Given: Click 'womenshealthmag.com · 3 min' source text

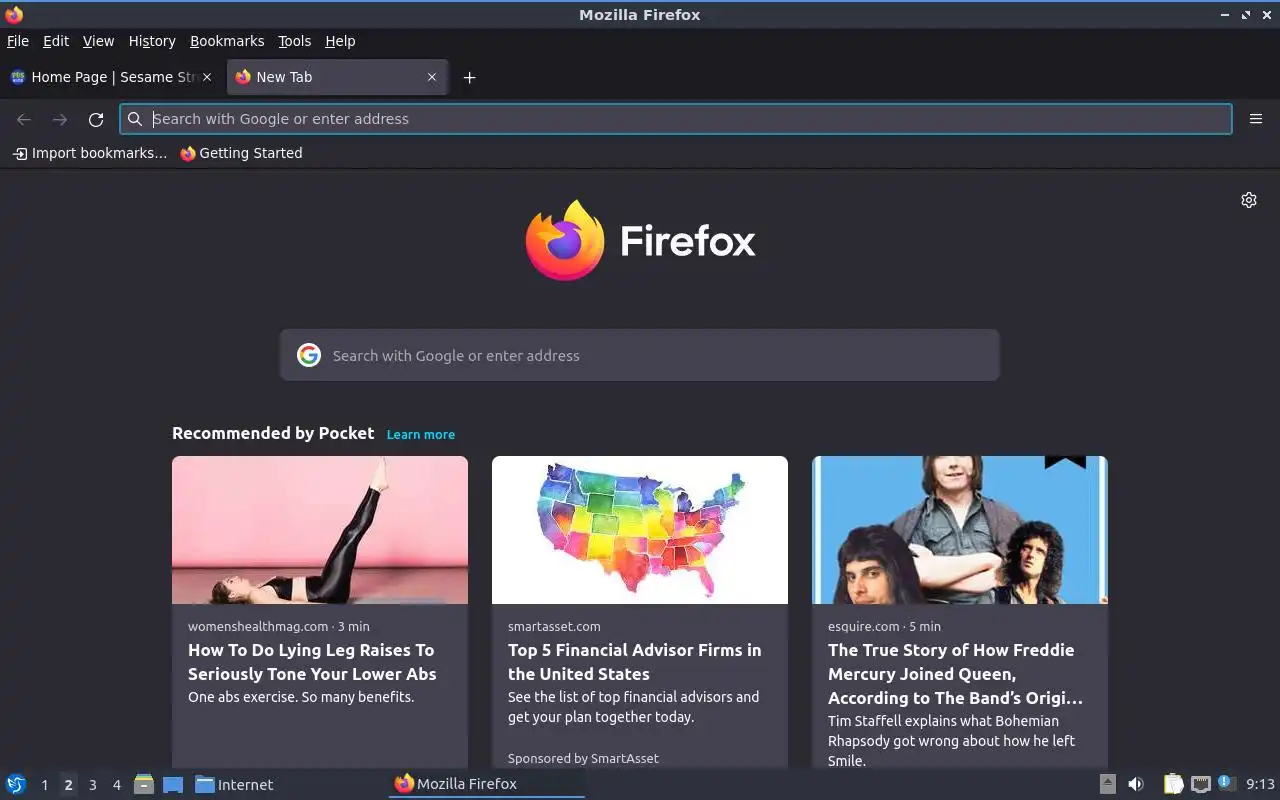Looking at the screenshot, I should (x=279, y=626).
